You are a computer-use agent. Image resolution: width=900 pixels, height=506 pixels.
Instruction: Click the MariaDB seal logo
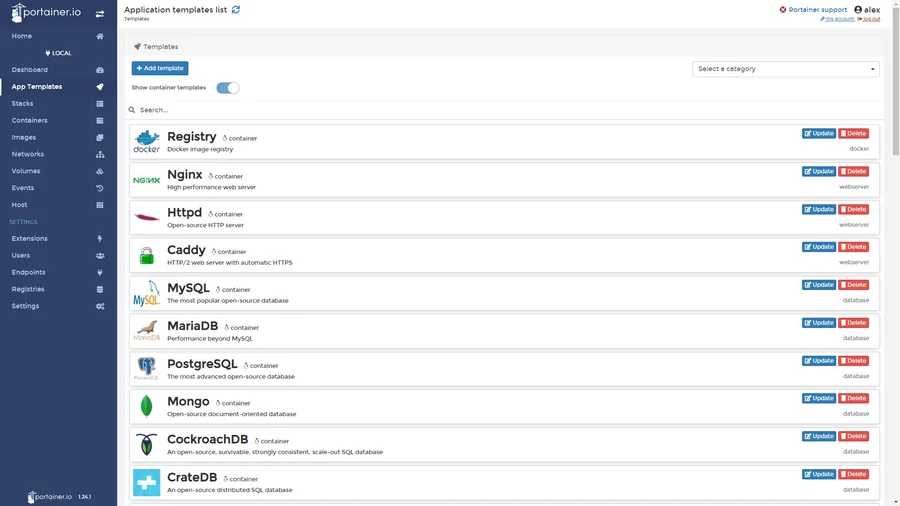(x=146, y=330)
